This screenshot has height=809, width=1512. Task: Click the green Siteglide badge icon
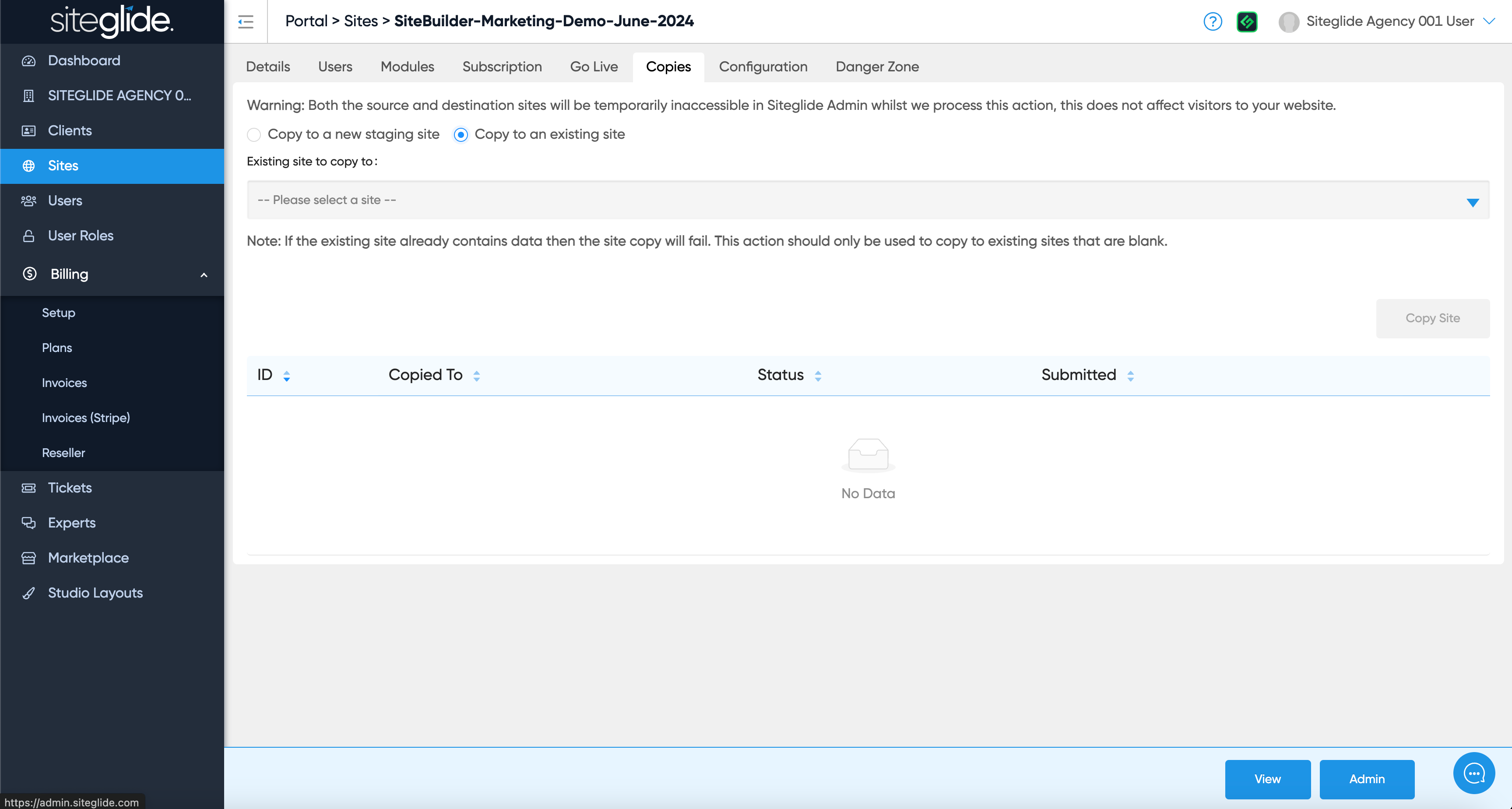[x=1247, y=22]
